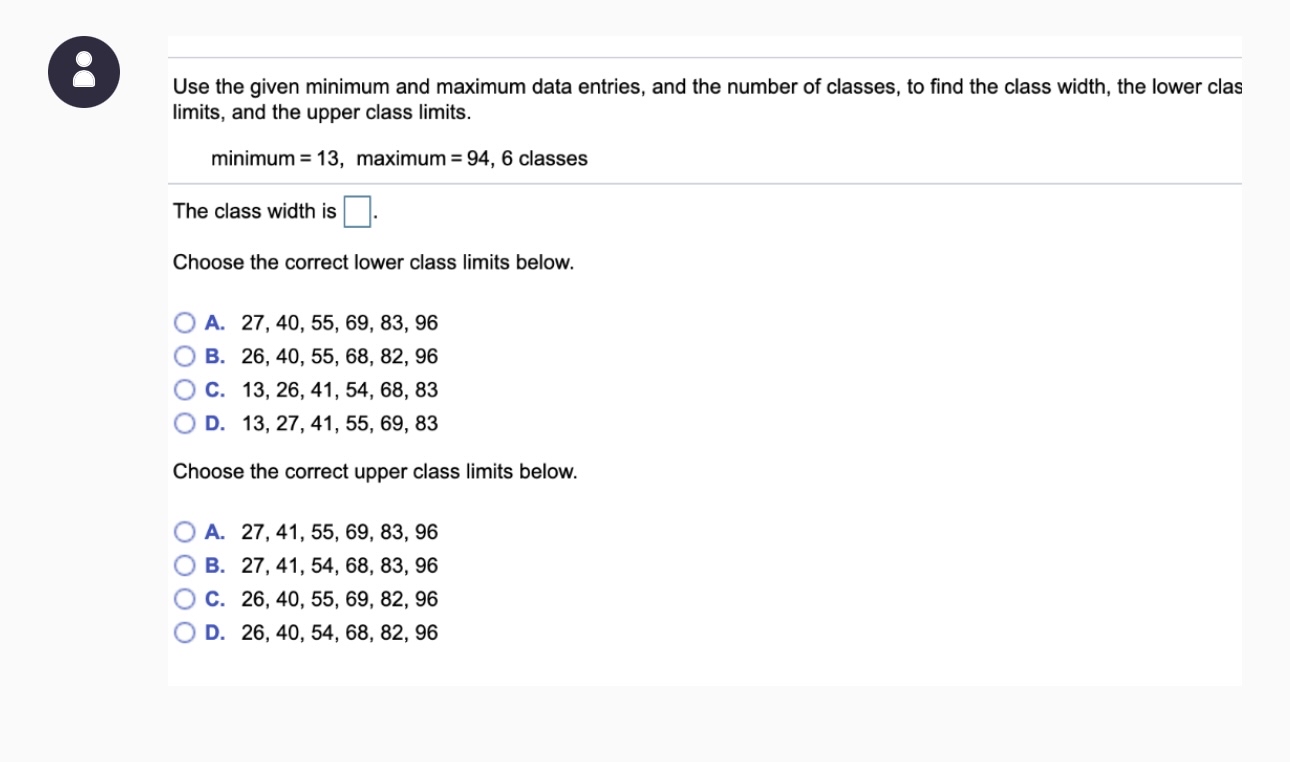This screenshot has height=762, width=1290.
Task: Click the answer text '27, 40, 55, 69, 83, 96'
Action: tap(339, 322)
